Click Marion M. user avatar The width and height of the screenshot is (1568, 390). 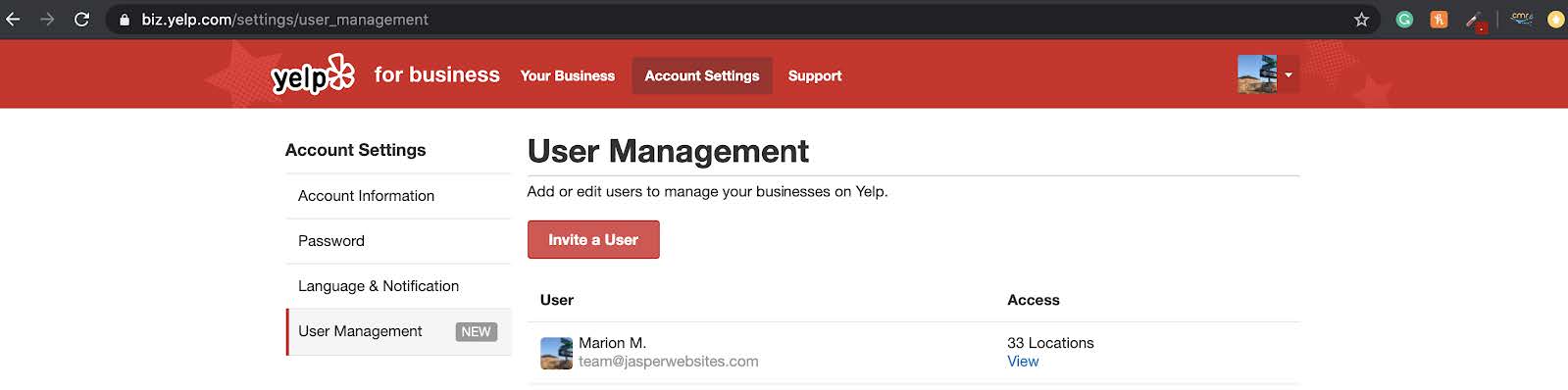point(556,353)
